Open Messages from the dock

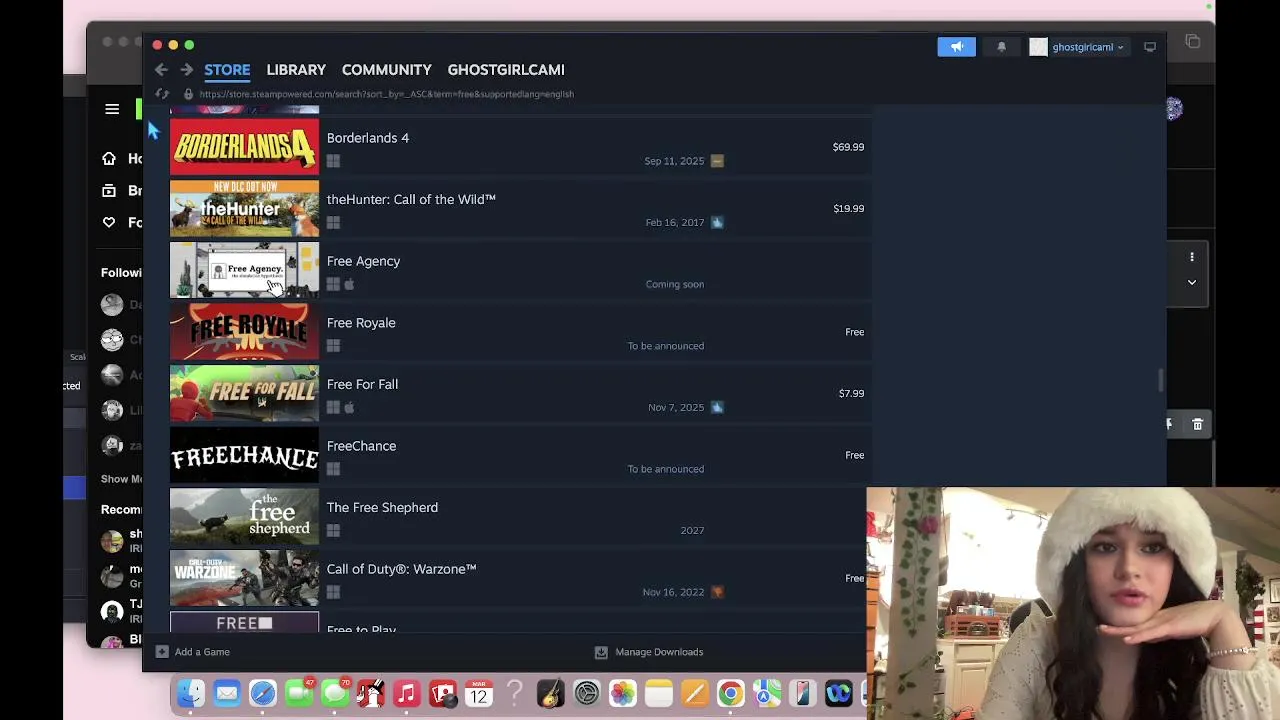pos(335,693)
